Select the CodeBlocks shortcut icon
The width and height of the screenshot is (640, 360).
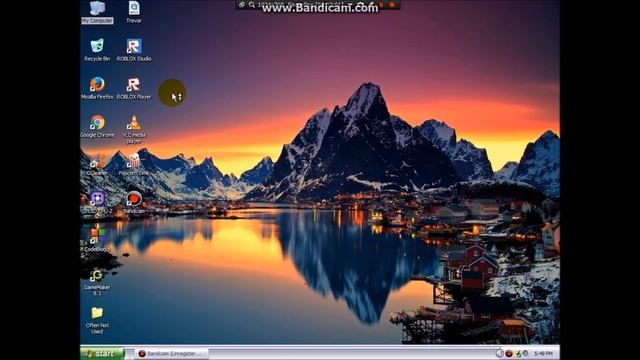97,240
